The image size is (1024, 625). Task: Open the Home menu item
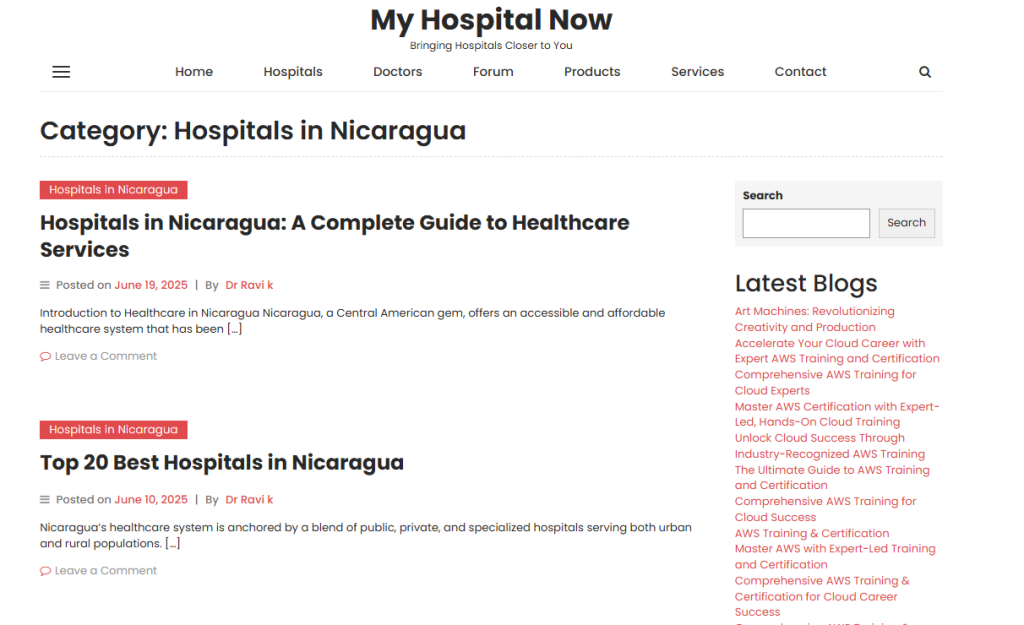[194, 72]
